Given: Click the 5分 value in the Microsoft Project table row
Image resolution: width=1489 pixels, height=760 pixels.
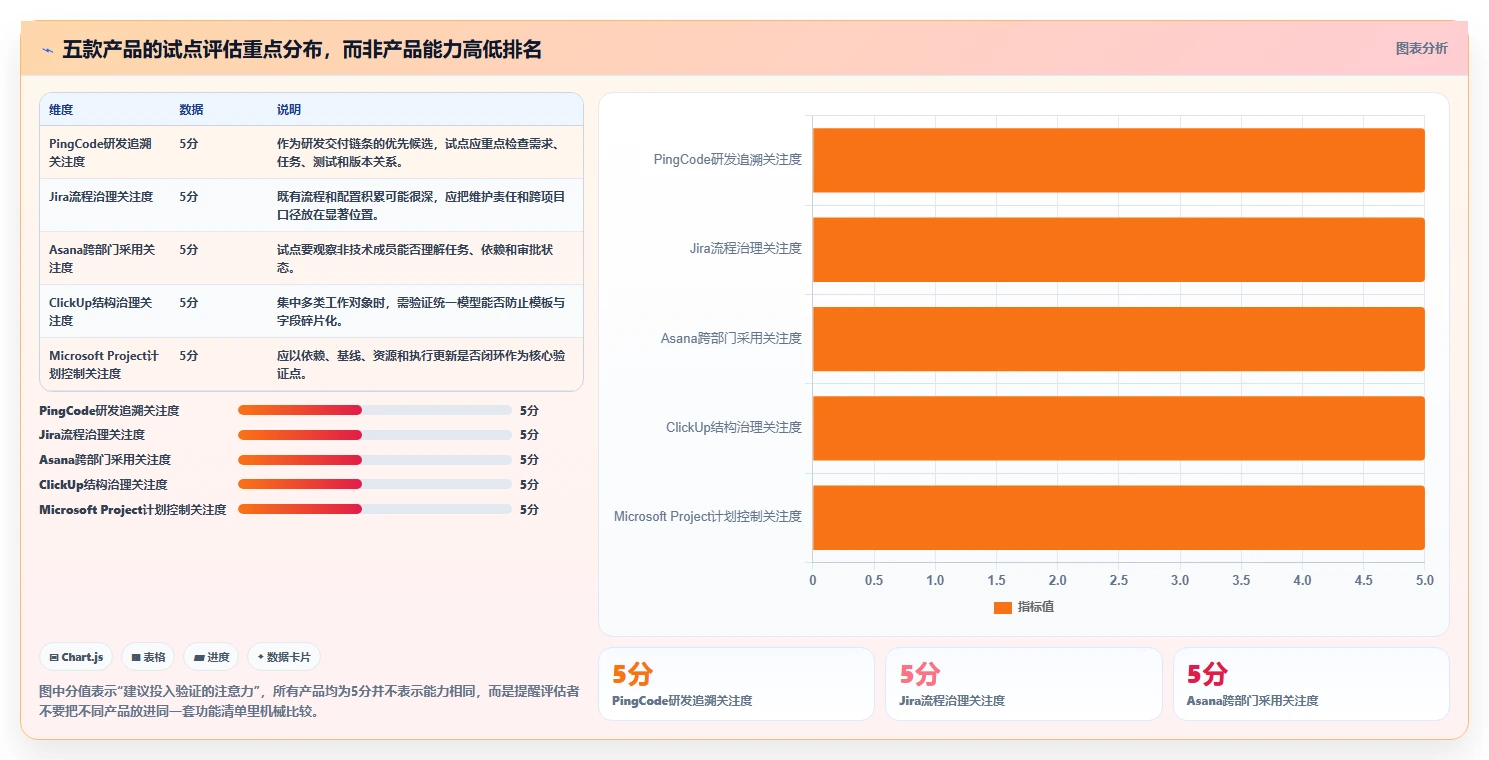Looking at the screenshot, I should coord(189,356).
